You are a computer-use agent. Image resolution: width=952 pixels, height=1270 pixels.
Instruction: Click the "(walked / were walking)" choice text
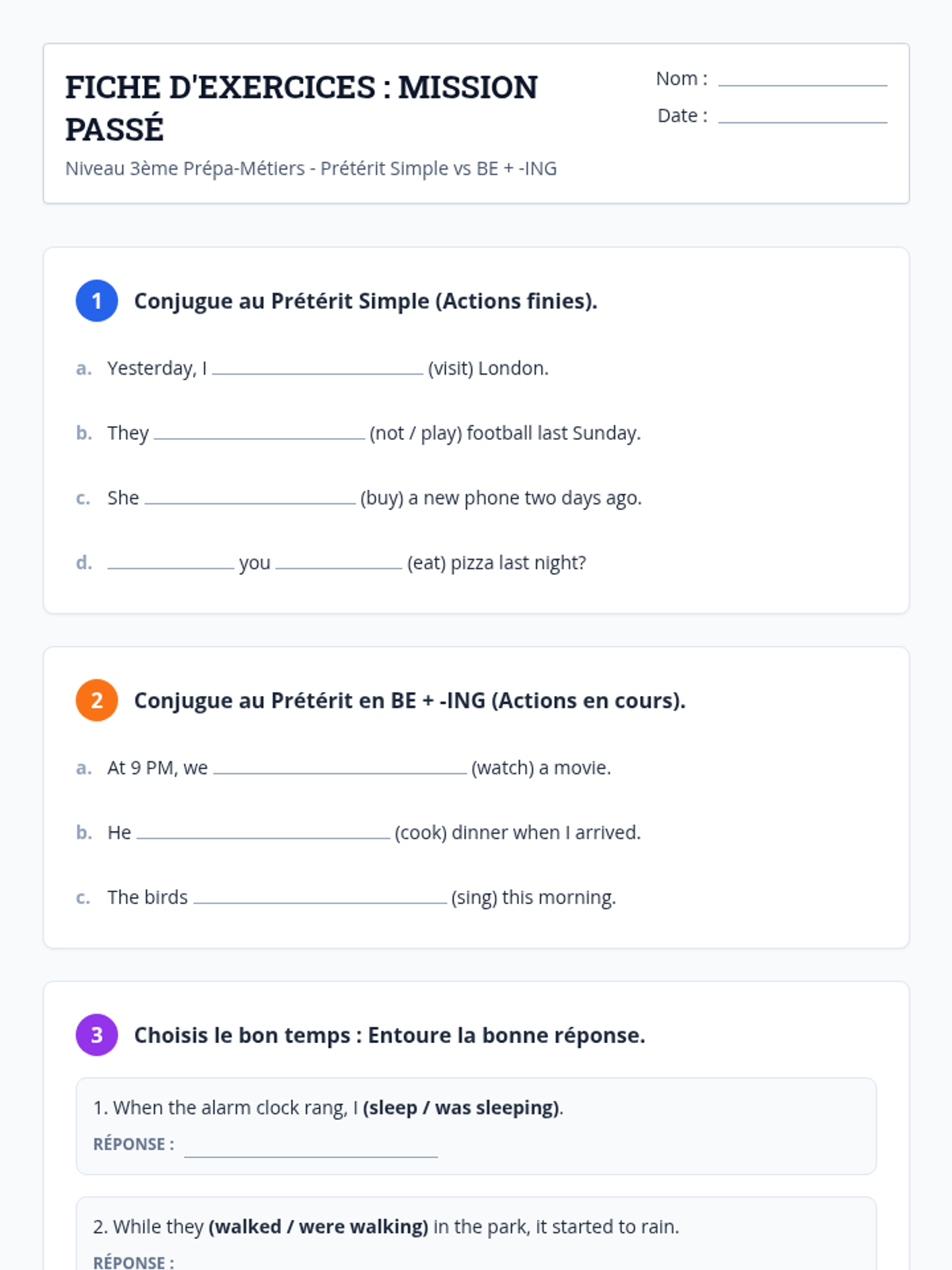point(318,1226)
